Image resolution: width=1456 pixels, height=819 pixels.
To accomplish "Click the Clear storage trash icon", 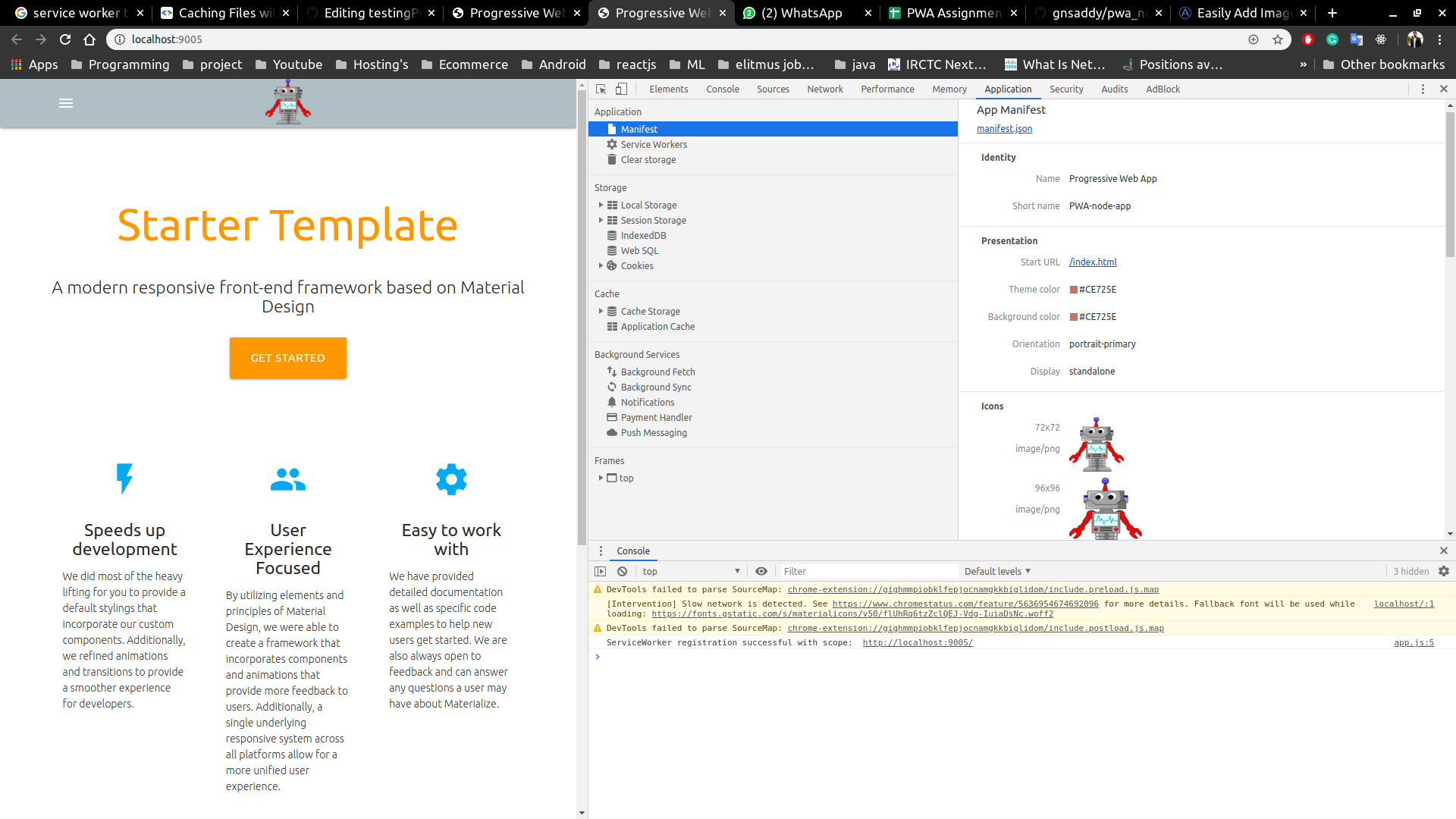I will tap(612, 160).
